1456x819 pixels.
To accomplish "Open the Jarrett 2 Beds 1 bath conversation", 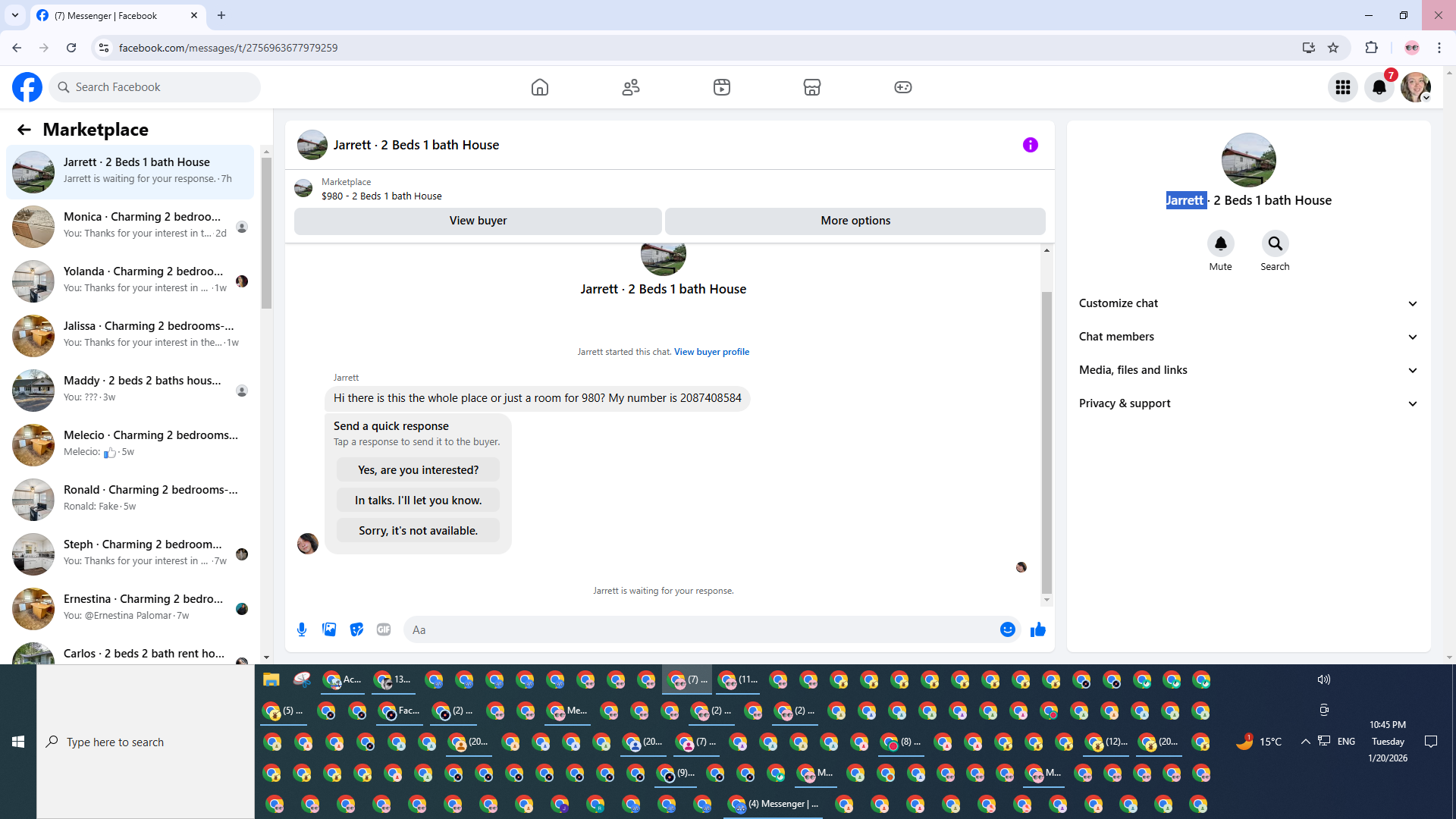I will point(130,172).
